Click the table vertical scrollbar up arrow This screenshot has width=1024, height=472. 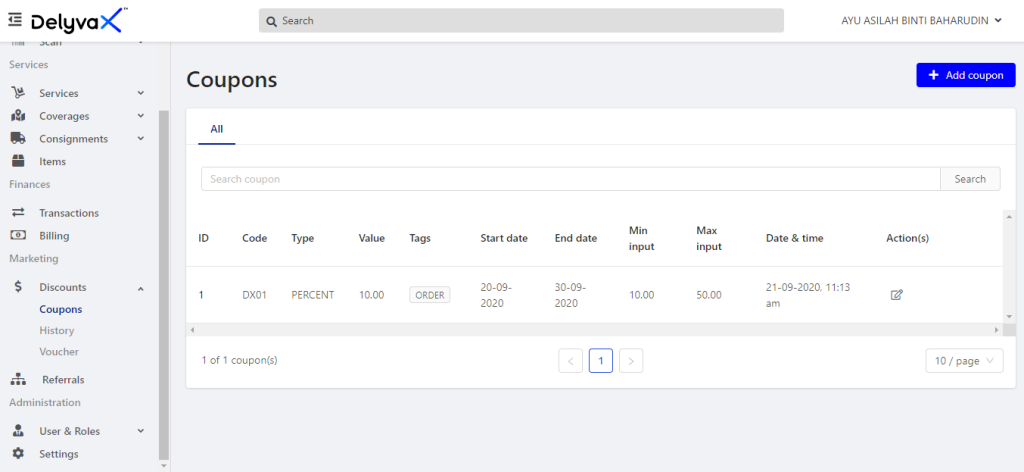[x=1009, y=216]
